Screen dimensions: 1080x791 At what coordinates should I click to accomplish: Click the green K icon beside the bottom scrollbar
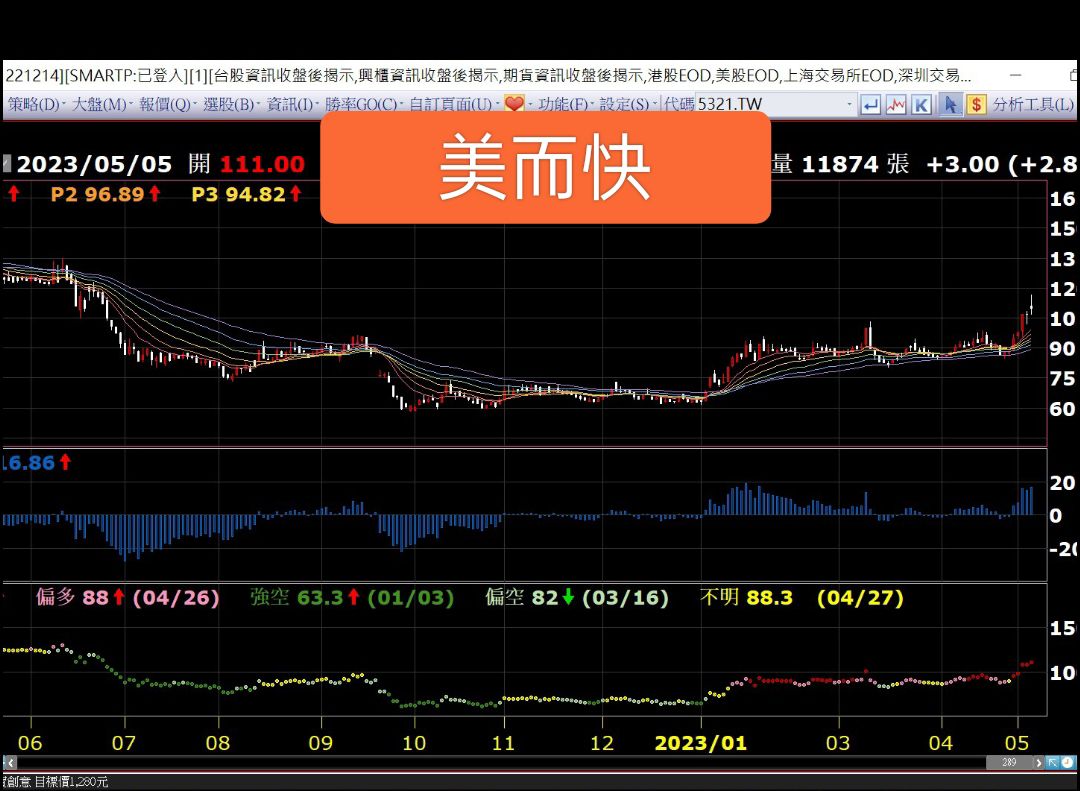click(x=1053, y=763)
